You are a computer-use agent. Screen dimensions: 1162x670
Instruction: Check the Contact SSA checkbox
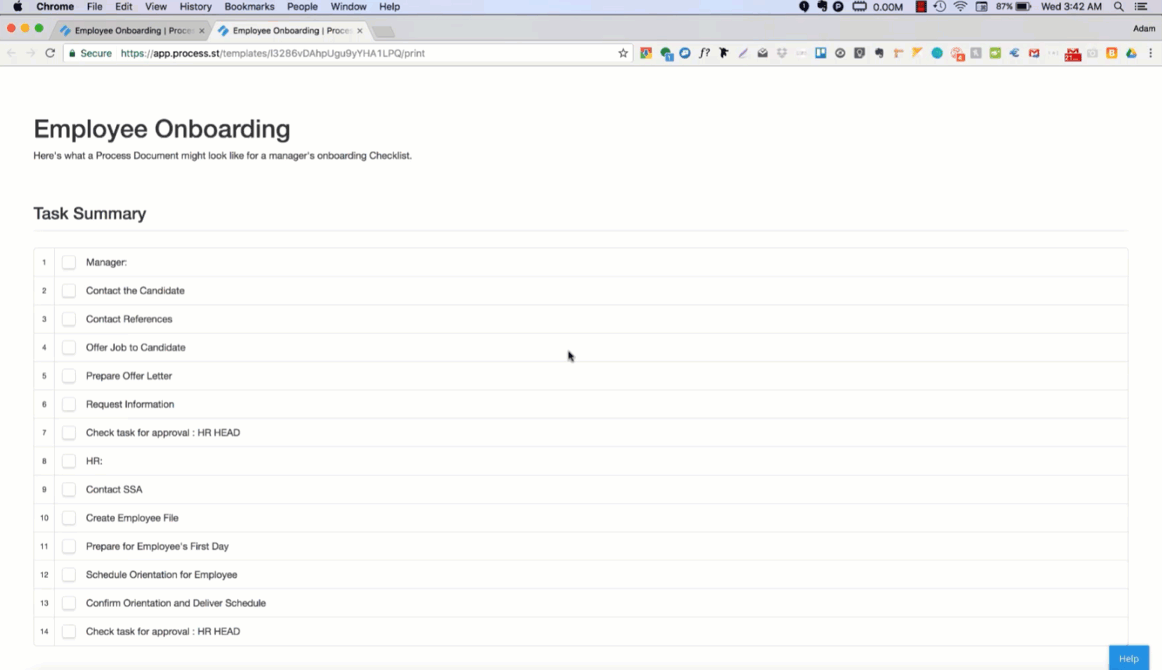click(69, 489)
